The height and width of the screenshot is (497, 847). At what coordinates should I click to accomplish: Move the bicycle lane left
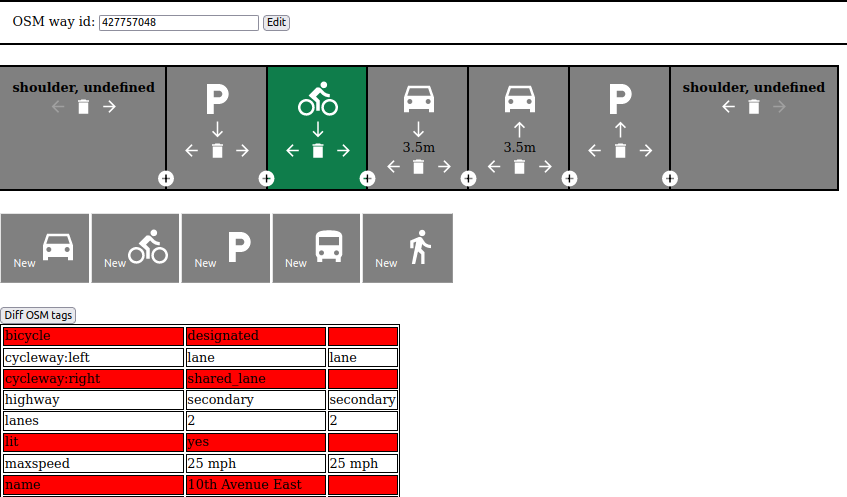tap(292, 151)
